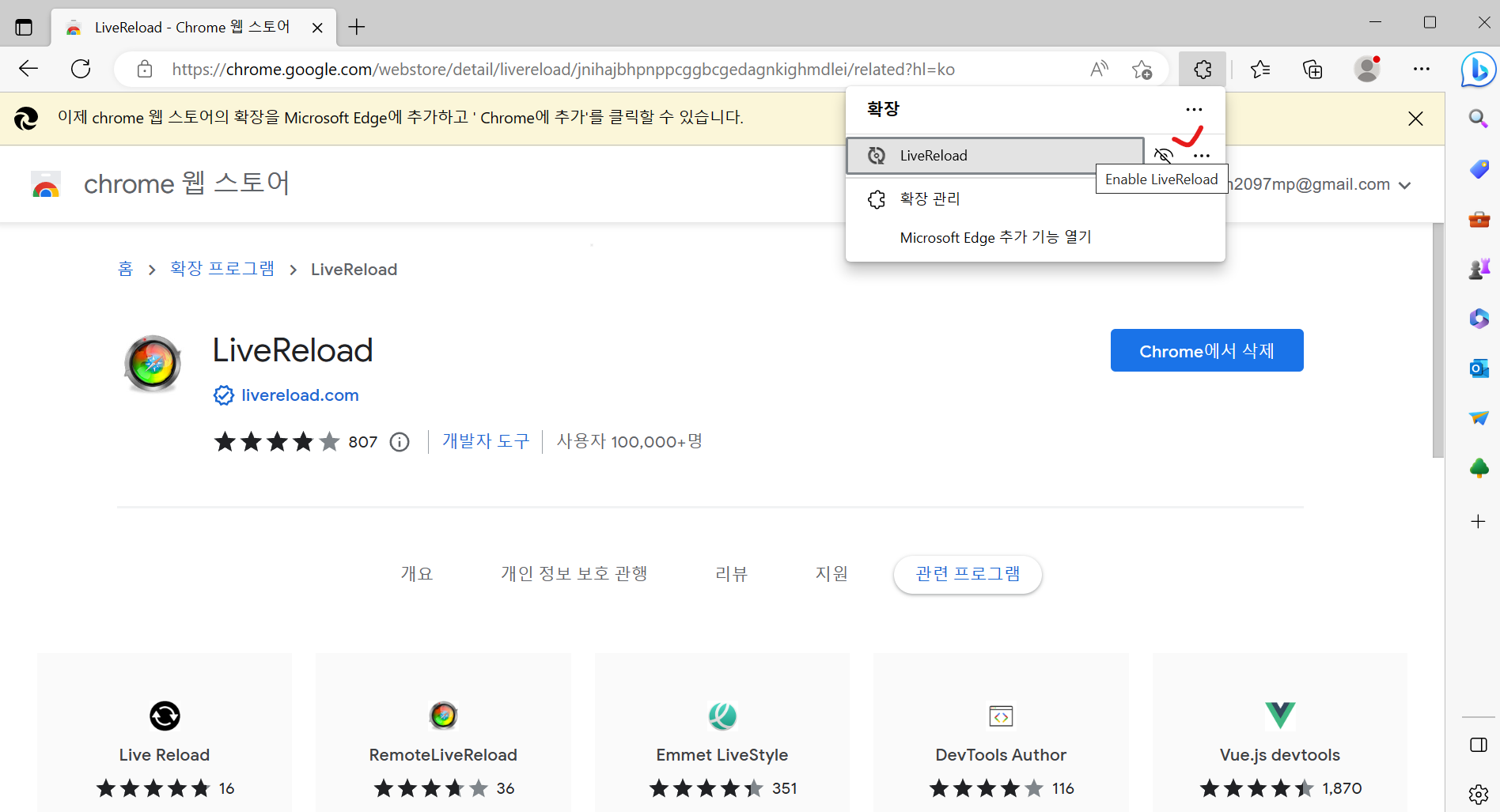Go back to the previous page
Screen dimensions: 1500x812
pos(28,69)
